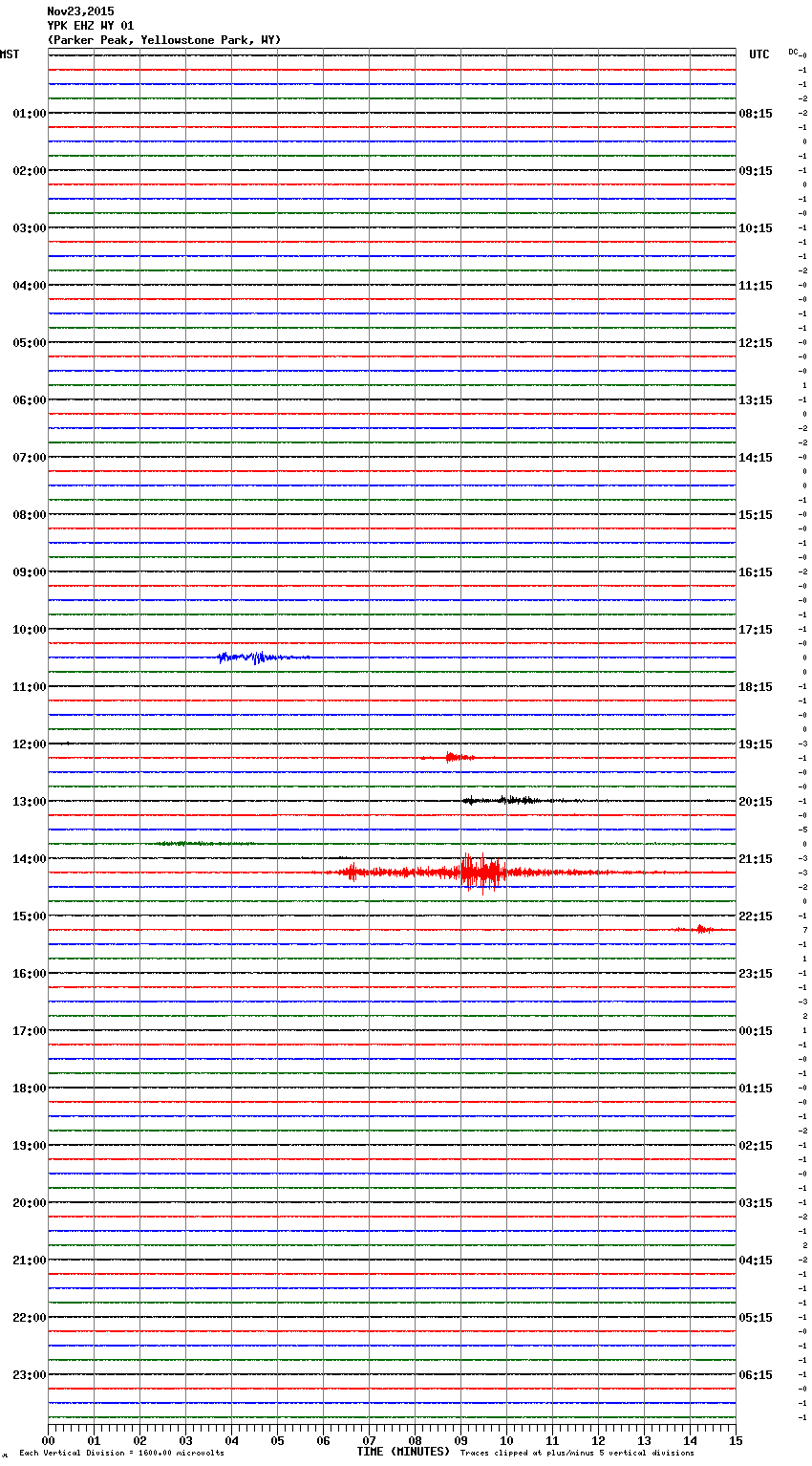This screenshot has height=1466, width=812.
Task: Click the 15:15 UTC time label
Action: pyautogui.click(x=756, y=515)
